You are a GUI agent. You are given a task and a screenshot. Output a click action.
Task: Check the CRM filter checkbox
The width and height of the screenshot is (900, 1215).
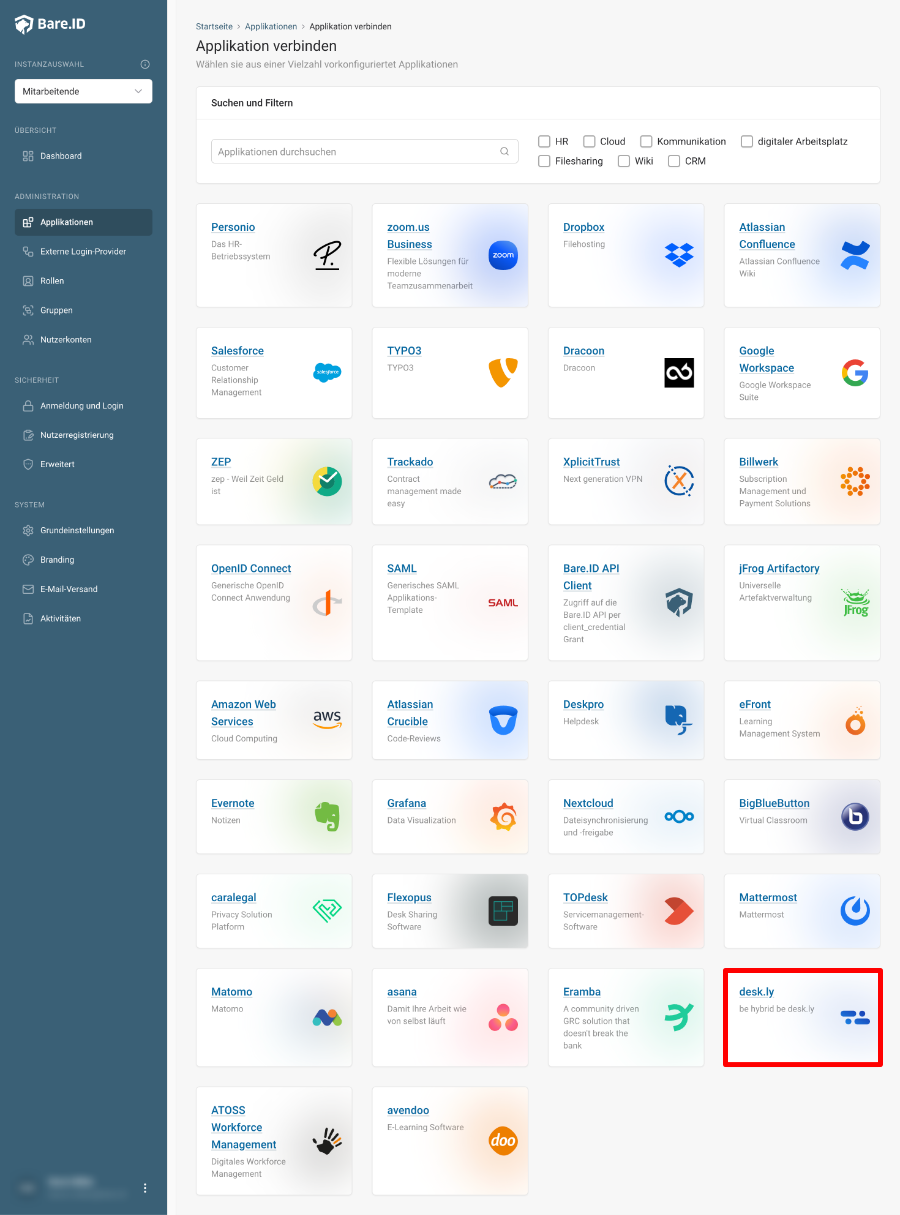tap(674, 160)
